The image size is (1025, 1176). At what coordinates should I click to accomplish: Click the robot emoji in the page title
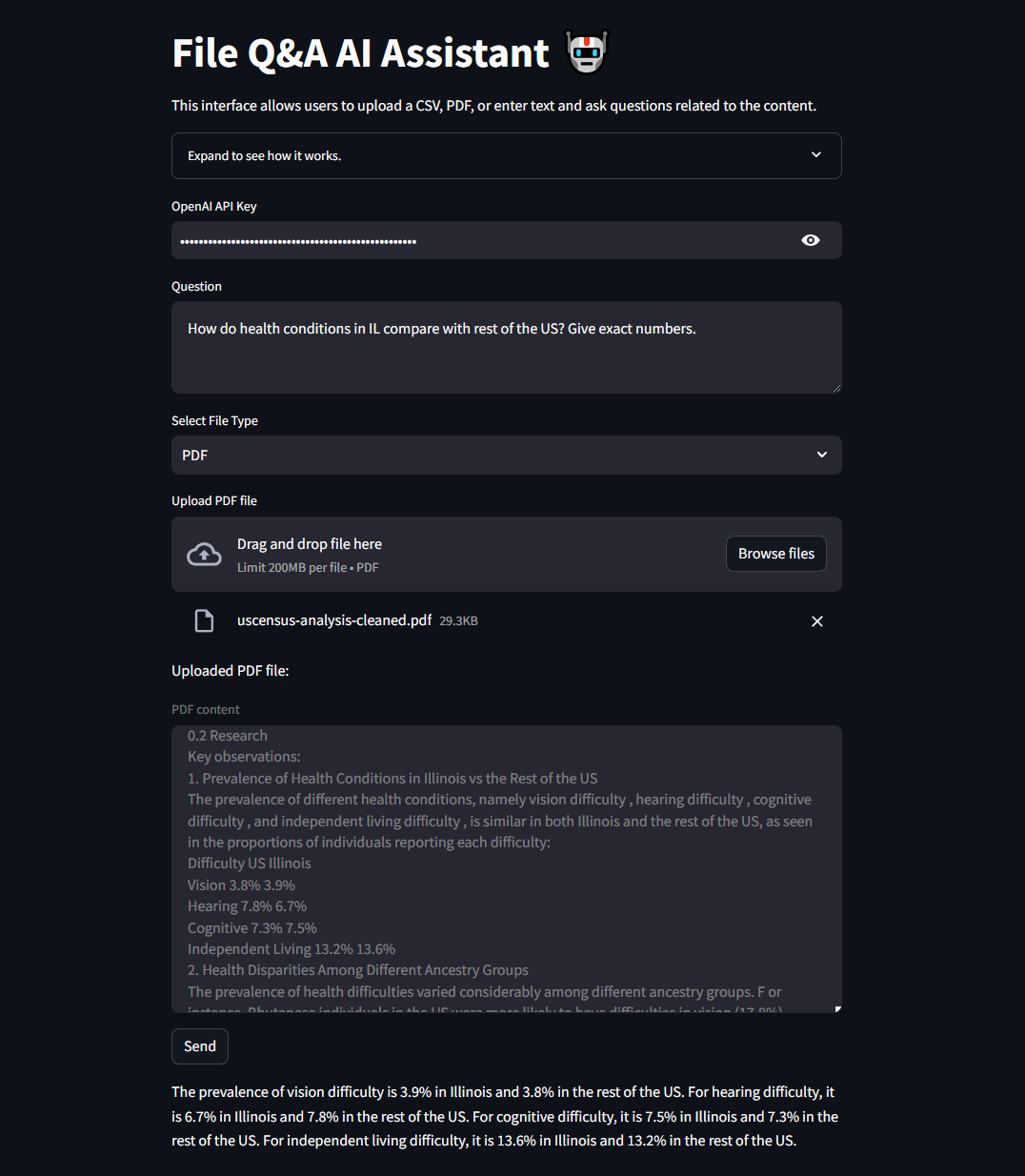click(x=587, y=52)
